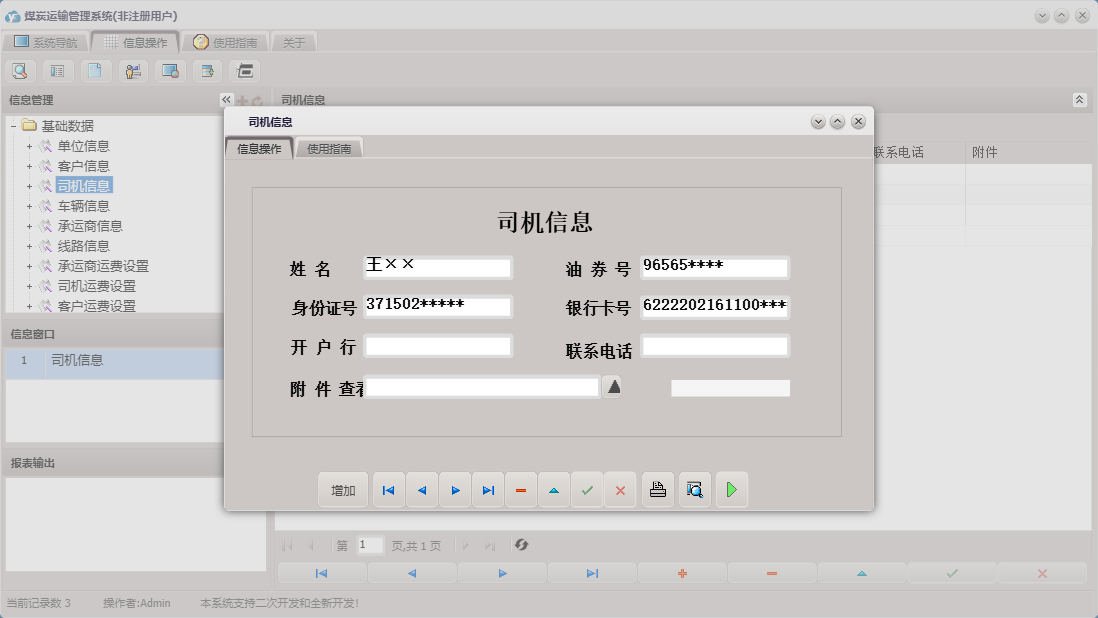Open the personnel chart toolbar icon
The image size is (1098, 618).
(x=130, y=70)
